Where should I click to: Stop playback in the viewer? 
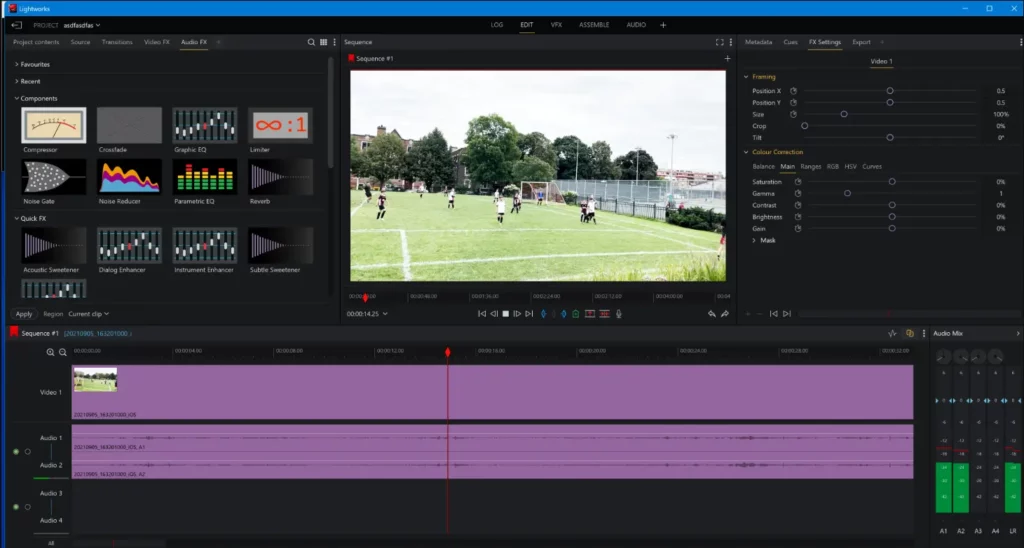pos(506,314)
